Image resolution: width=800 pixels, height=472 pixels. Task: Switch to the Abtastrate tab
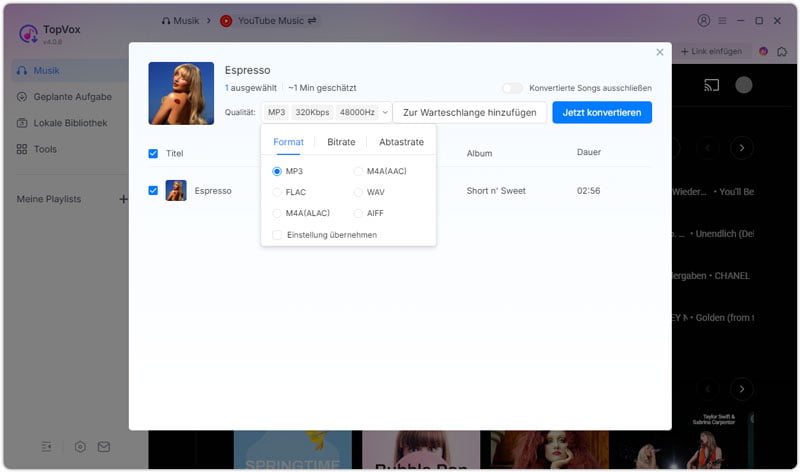(401, 142)
